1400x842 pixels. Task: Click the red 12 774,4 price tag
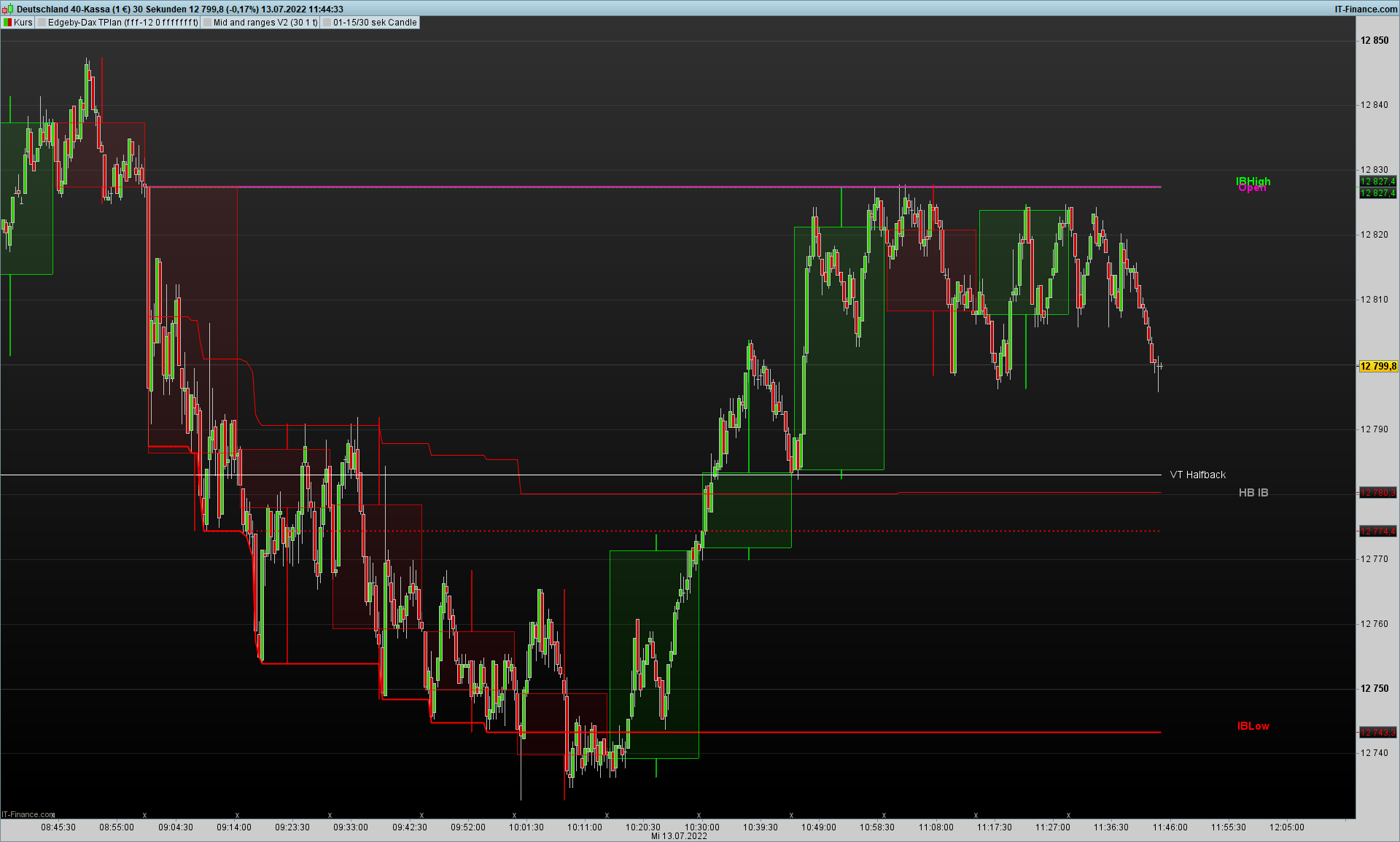[1377, 531]
